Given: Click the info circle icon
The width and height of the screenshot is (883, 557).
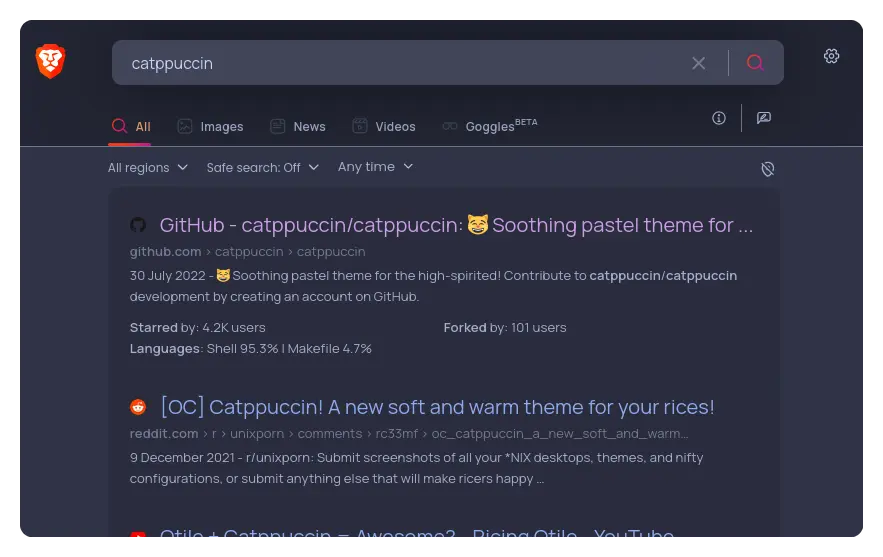Looking at the screenshot, I should tap(719, 118).
